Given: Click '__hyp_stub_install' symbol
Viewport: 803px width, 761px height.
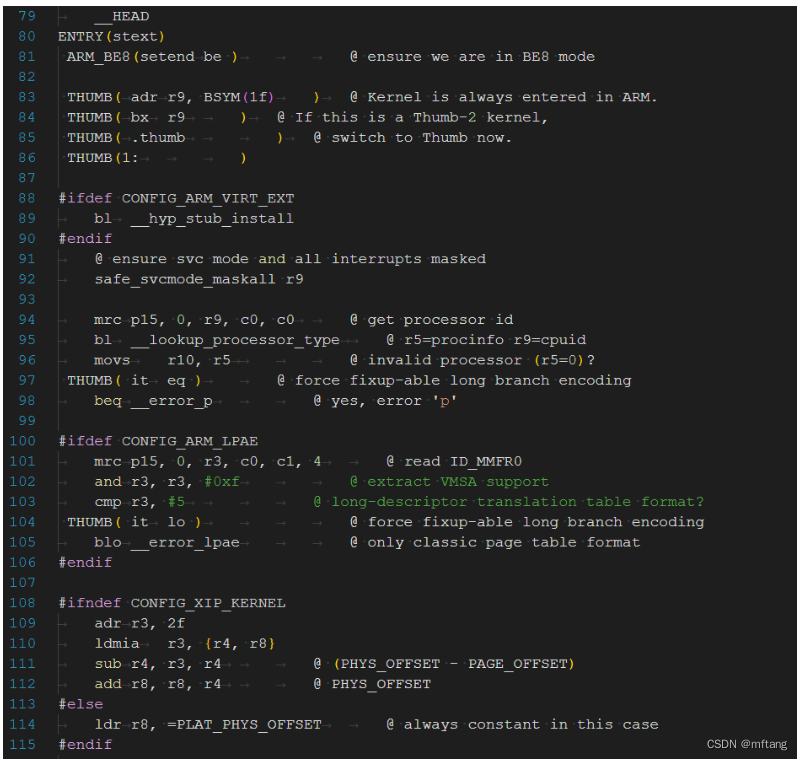Looking at the screenshot, I should coord(212,219).
